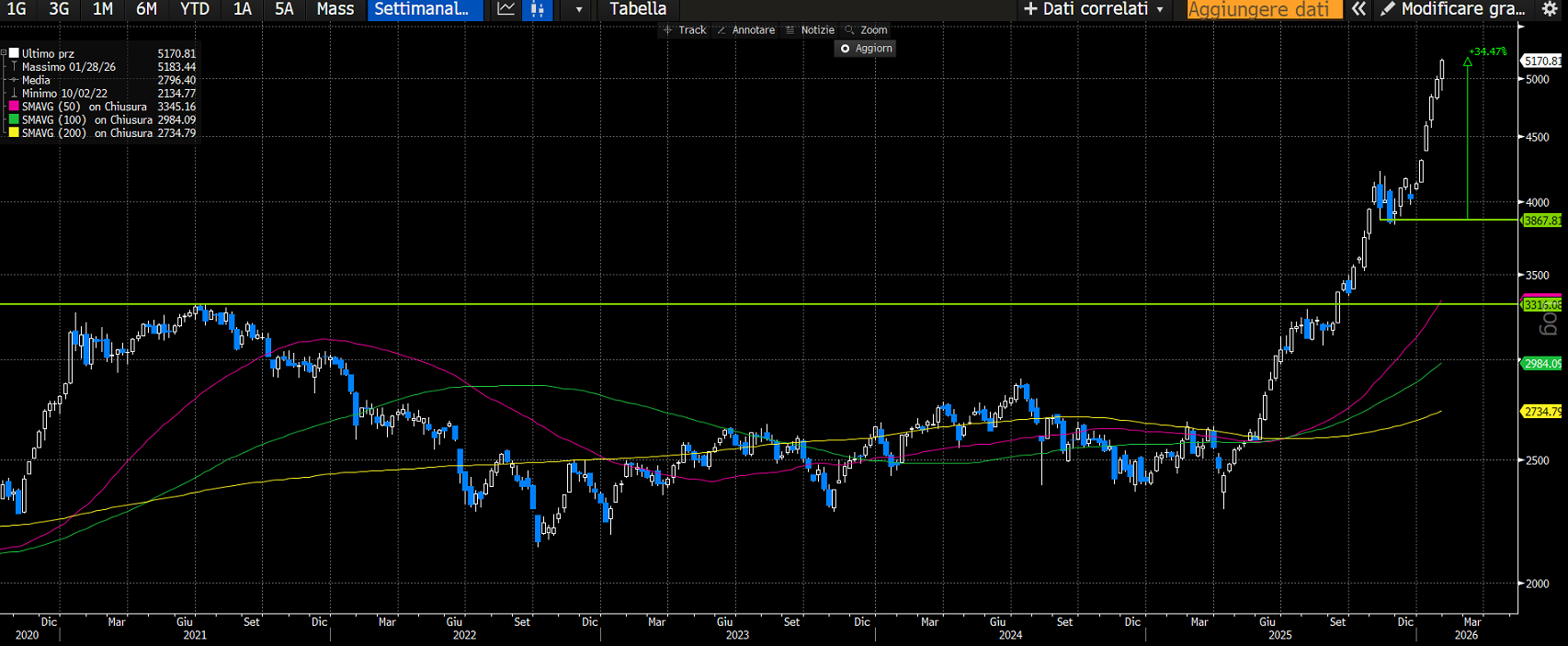Toggle the Ultimo prz series white checkbox

coord(14,53)
